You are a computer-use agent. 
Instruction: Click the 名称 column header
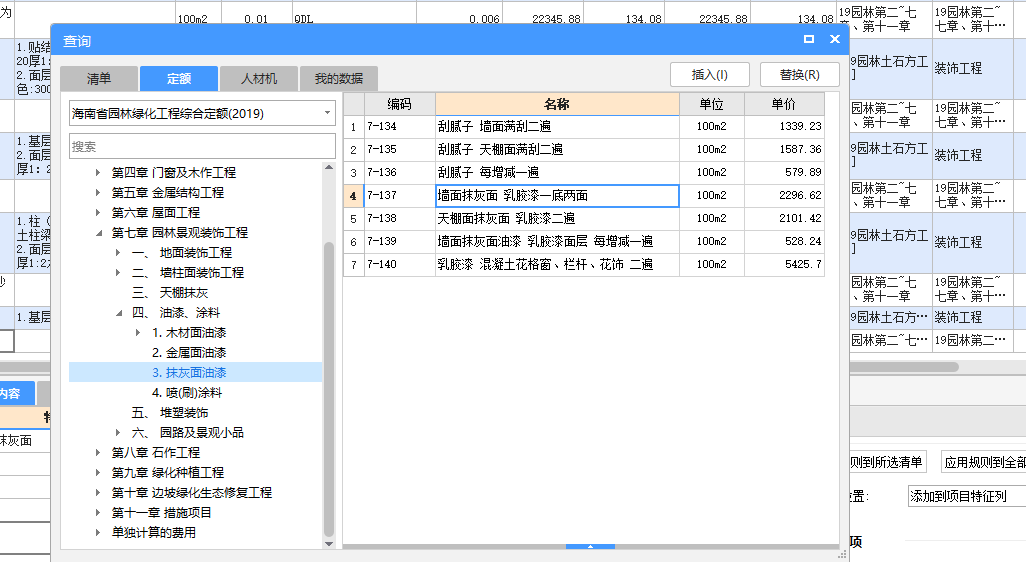click(x=557, y=104)
